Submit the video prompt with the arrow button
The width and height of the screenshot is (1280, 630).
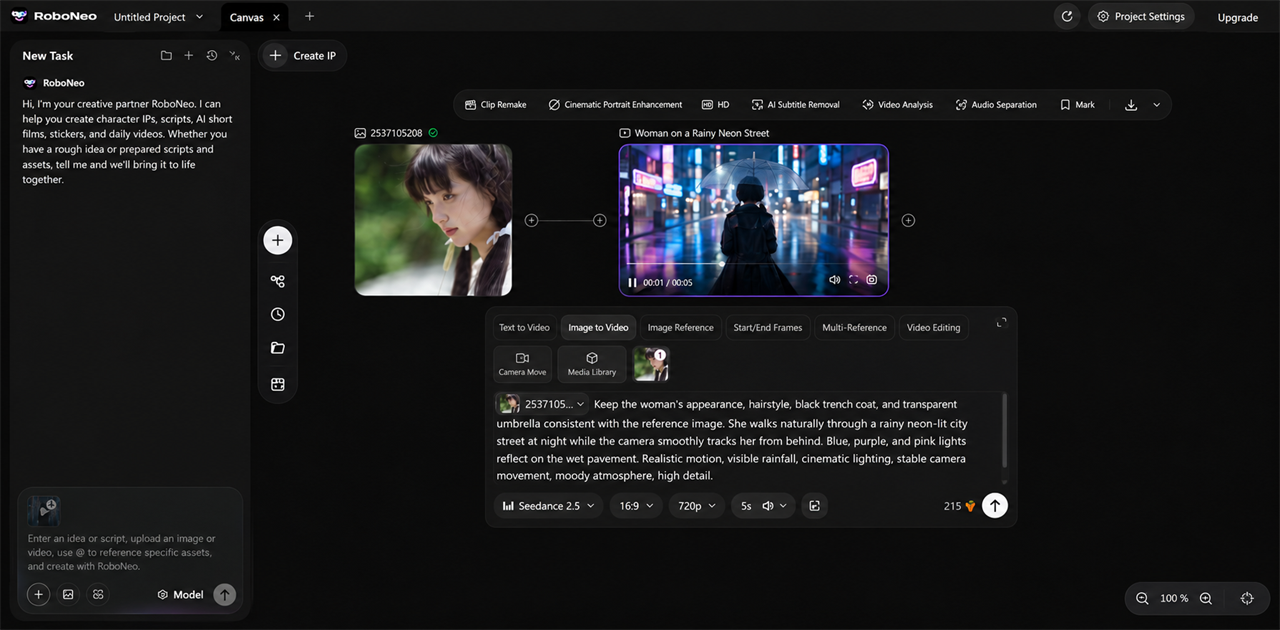coord(994,506)
